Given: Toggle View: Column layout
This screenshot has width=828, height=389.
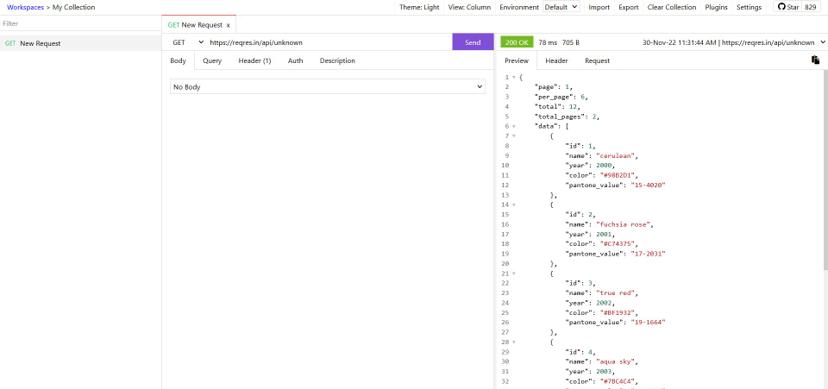Looking at the screenshot, I should 469,7.
